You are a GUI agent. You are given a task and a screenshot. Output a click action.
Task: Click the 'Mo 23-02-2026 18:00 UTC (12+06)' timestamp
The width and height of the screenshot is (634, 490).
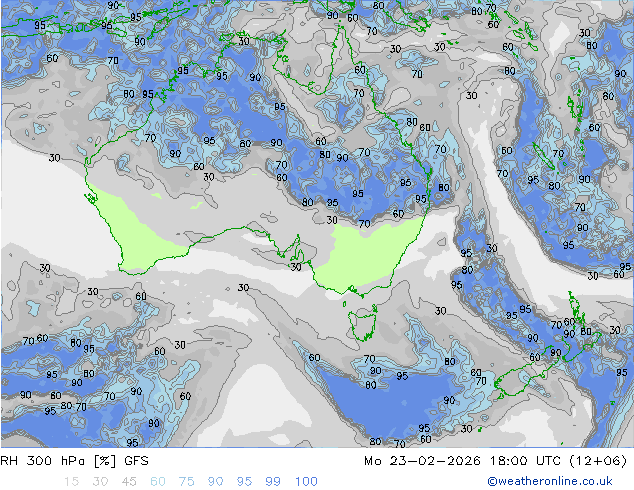(495, 461)
